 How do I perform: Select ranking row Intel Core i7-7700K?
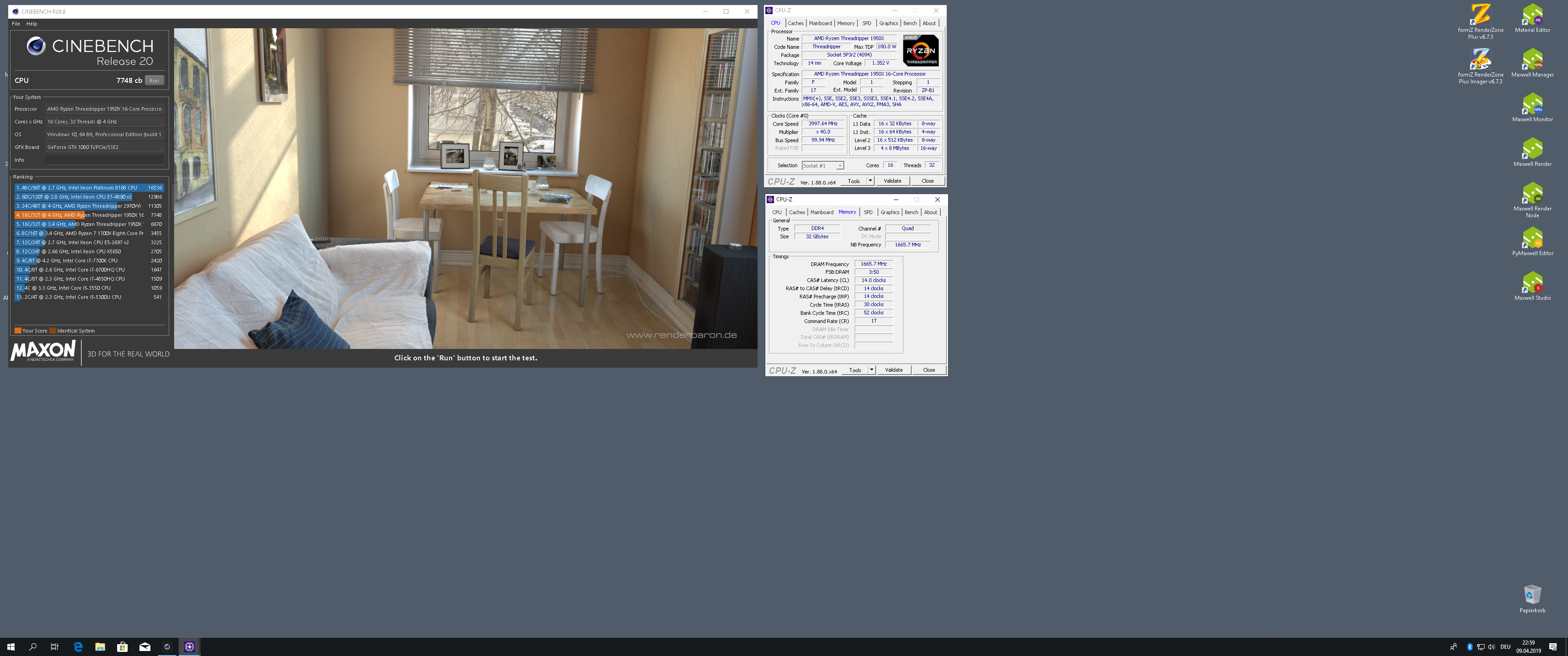89,261
